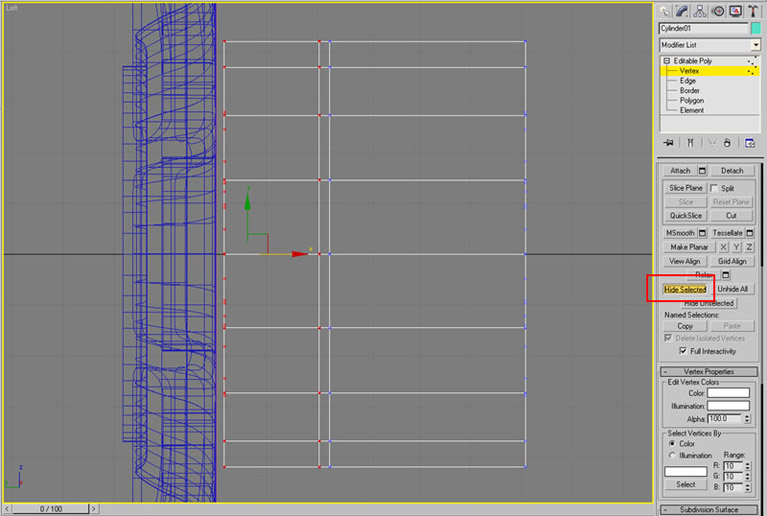Collapse the Editable Poly tree node
This screenshot has height=516, width=767.
[666, 61]
